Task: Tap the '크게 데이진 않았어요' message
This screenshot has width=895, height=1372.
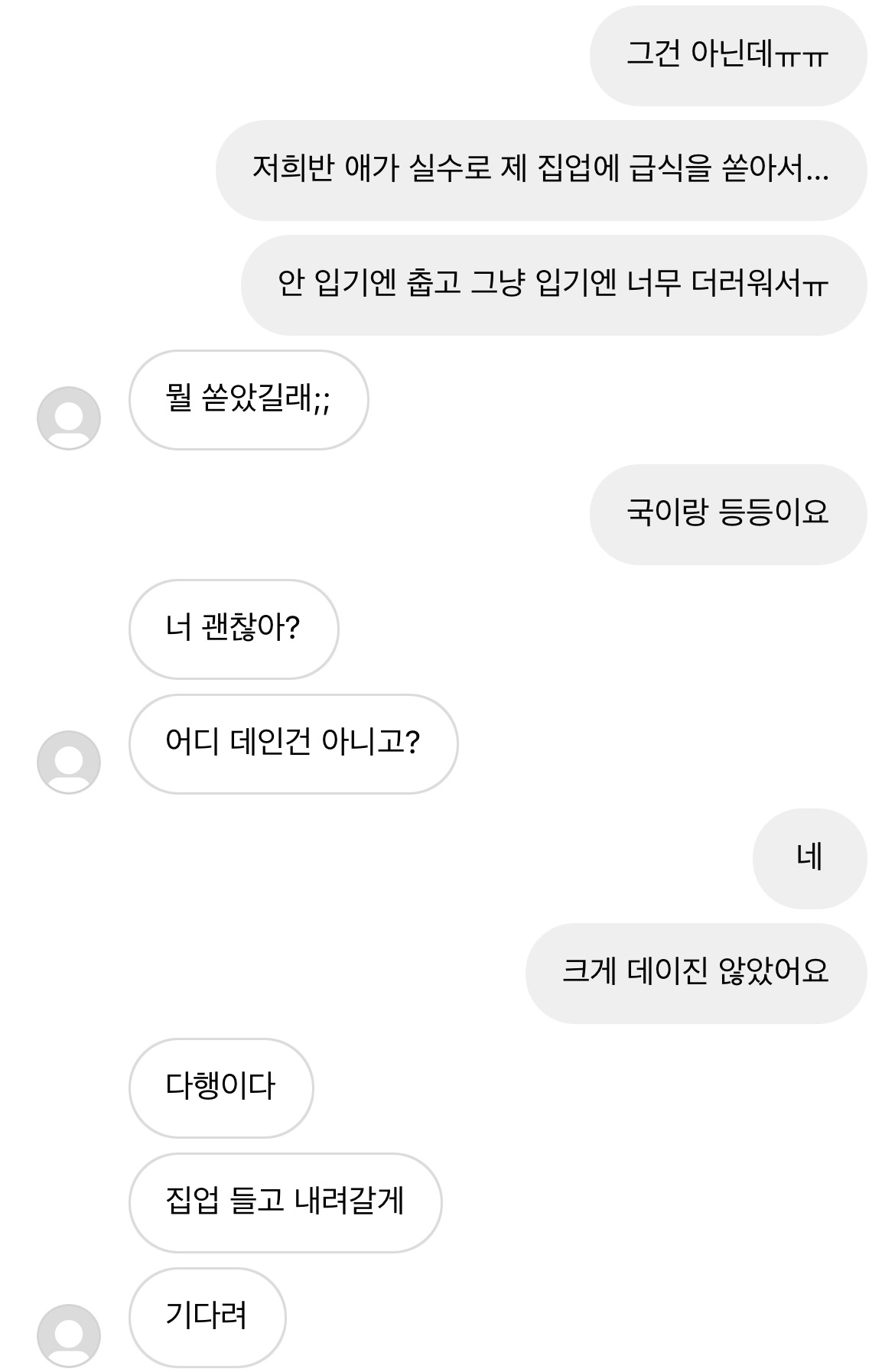Action: pyautogui.click(x=695, y=973)
